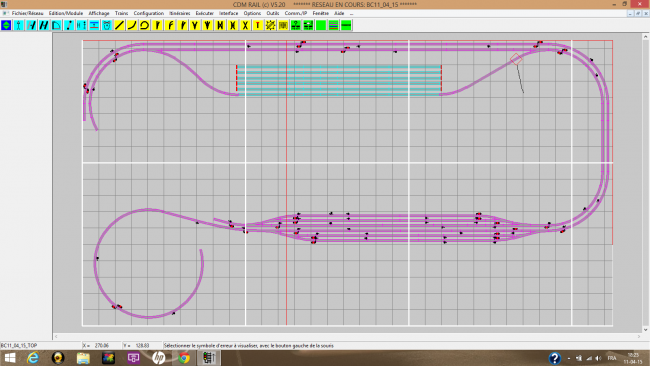Open the Interface menu
The width and height of the screenshot is (650, 366).
click(228, 13)
